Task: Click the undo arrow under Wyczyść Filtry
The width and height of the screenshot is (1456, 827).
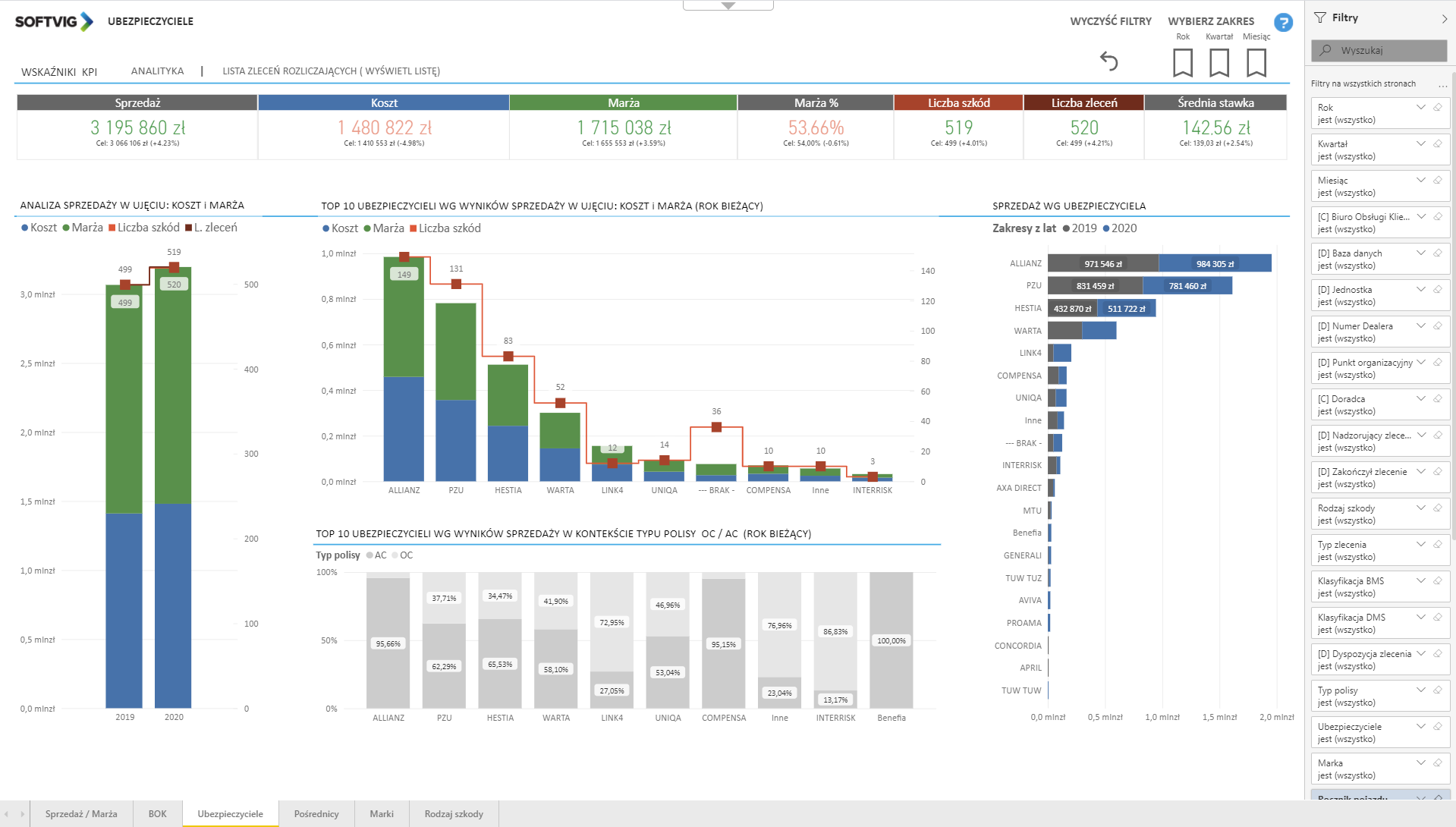Action: [x=1109, y=61]
